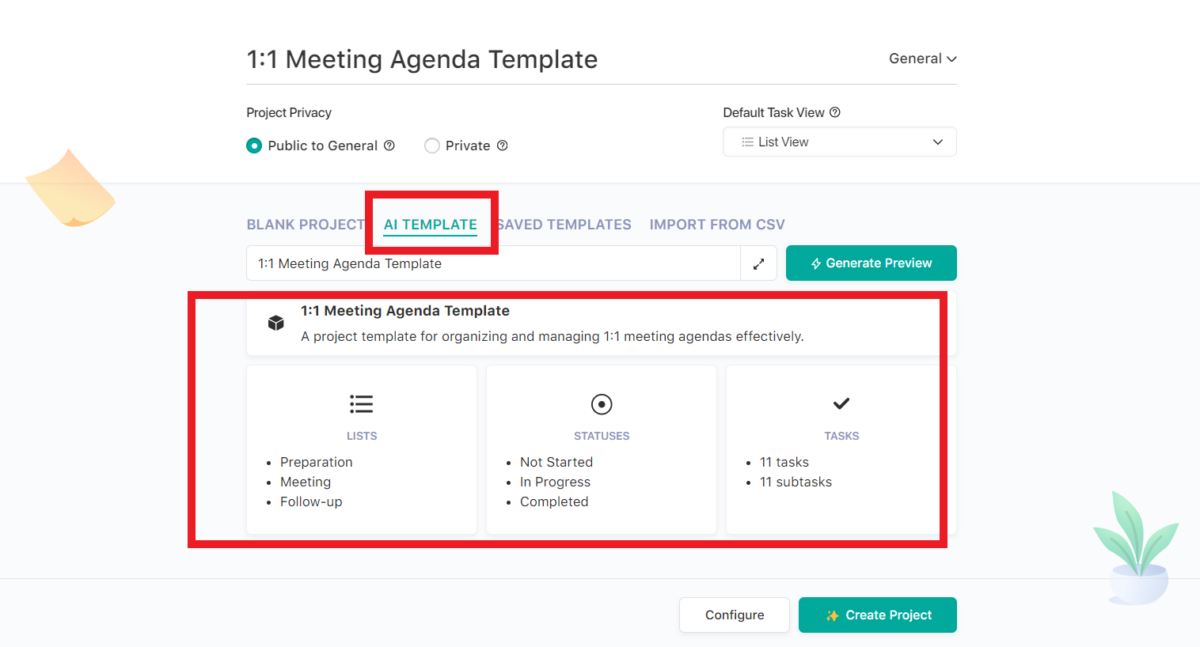
Task: Select the Private privacy option
Action: pos(431,145)
